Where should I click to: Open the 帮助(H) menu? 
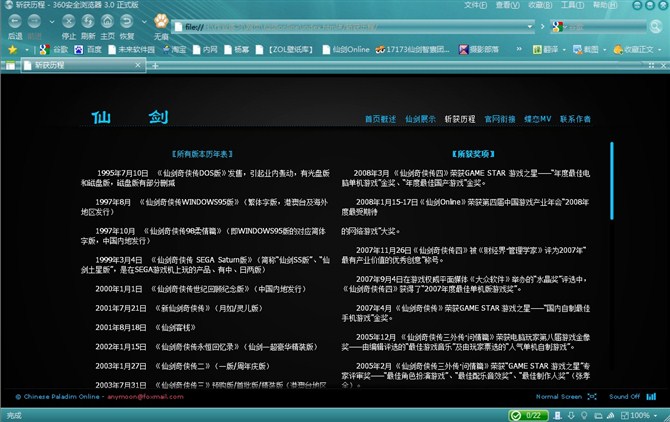[x=605, y=5]
